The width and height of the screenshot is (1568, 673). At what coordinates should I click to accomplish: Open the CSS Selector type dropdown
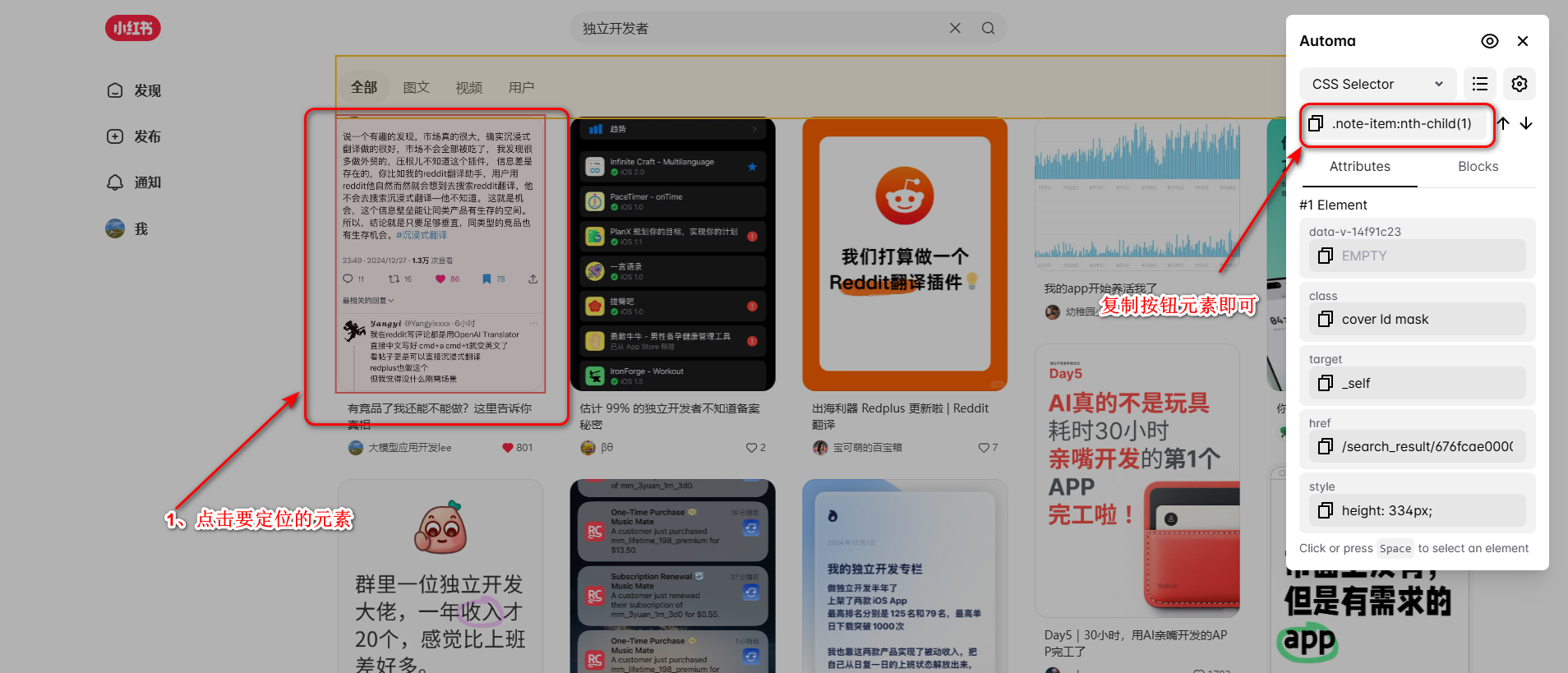(x=1377, y=84)
